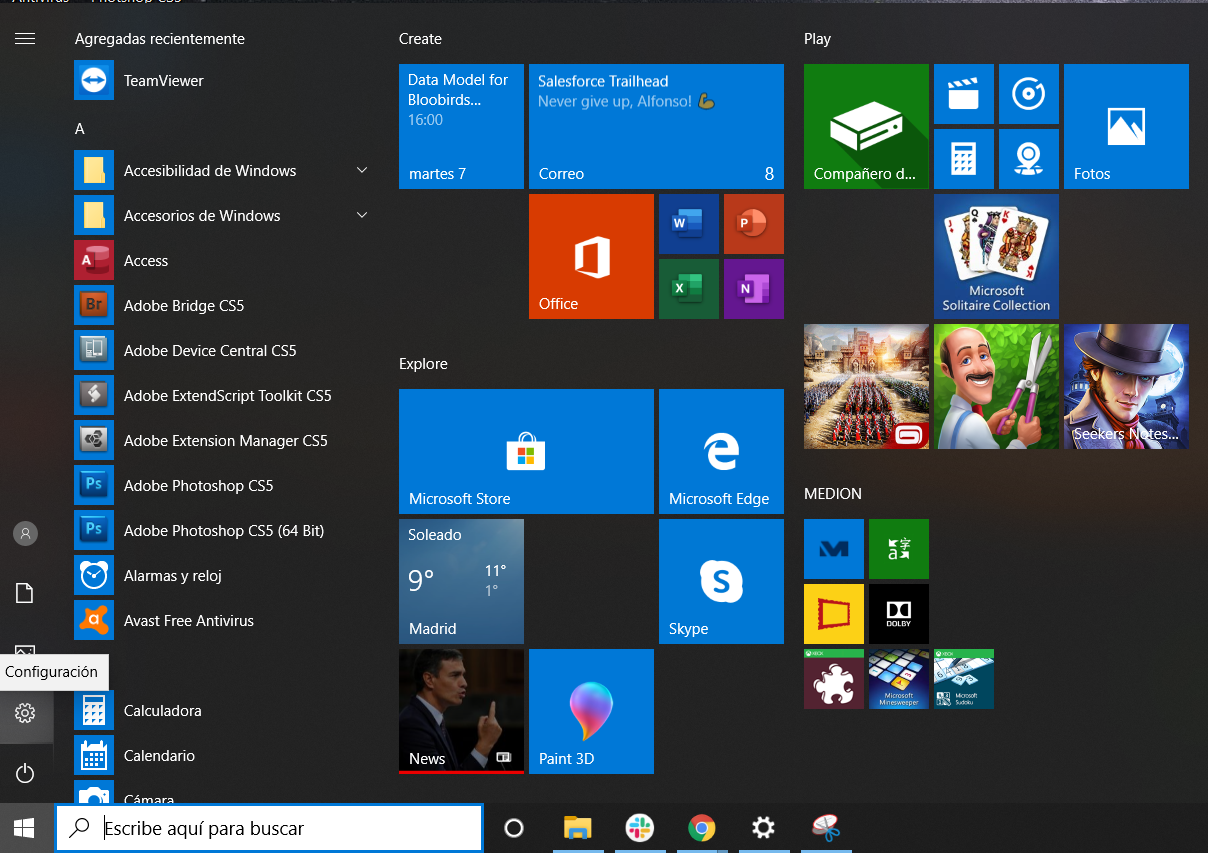The width and height of the screenshot is (1208, 853).
Task: Expand the Accesibilidad de Windows folder chevron
Action: 362,171
